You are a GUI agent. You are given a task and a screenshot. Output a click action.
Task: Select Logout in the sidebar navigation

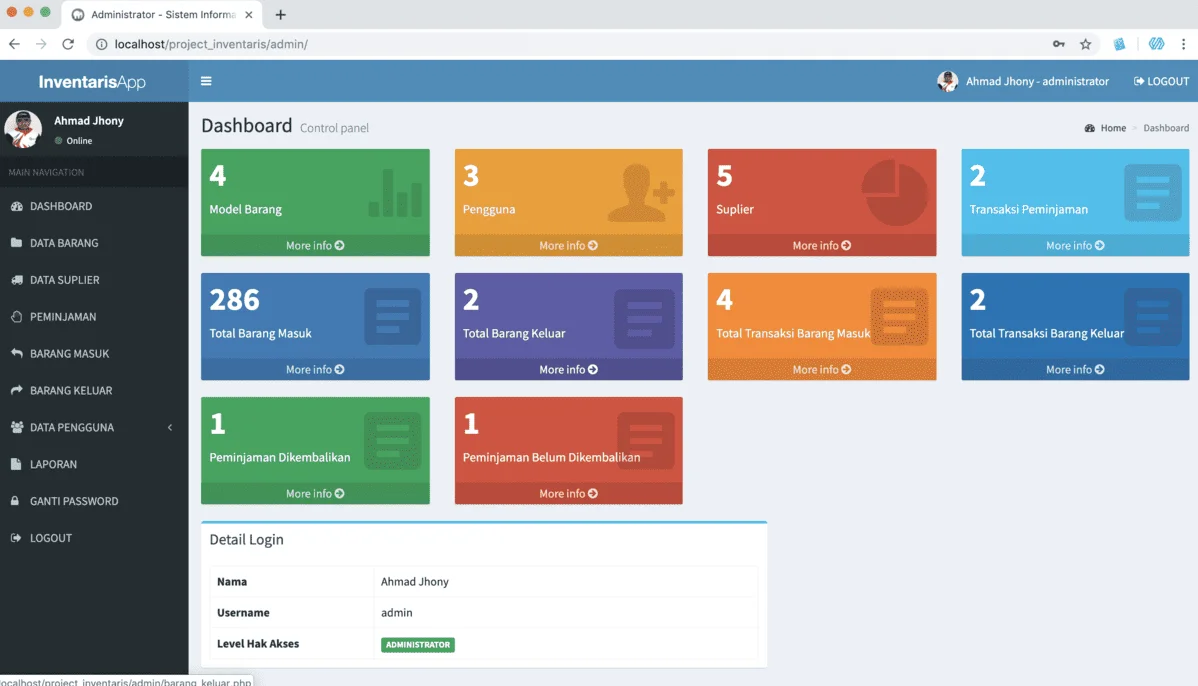pos(50,538)
